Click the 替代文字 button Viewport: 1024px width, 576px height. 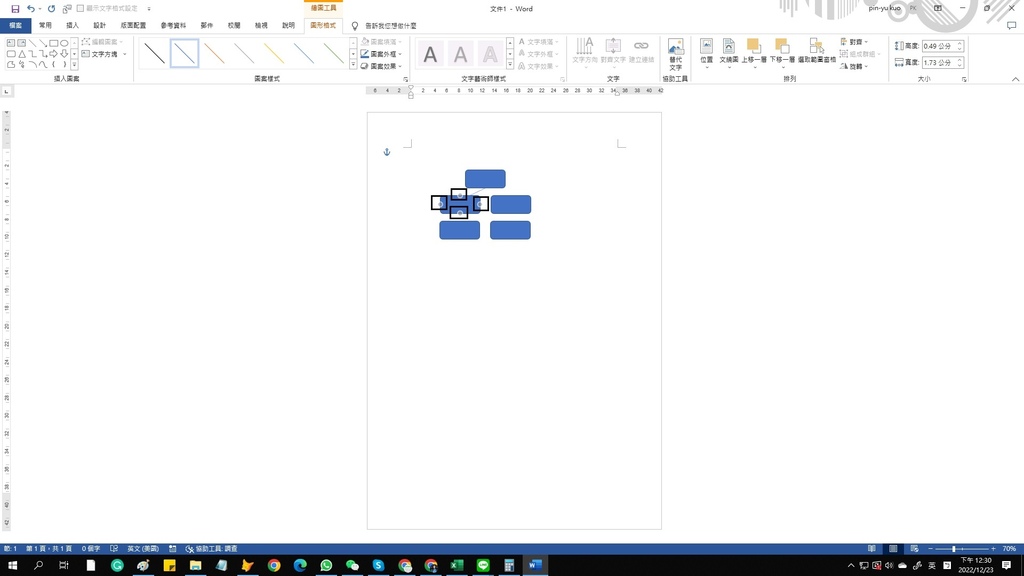(x=675, y=54)
